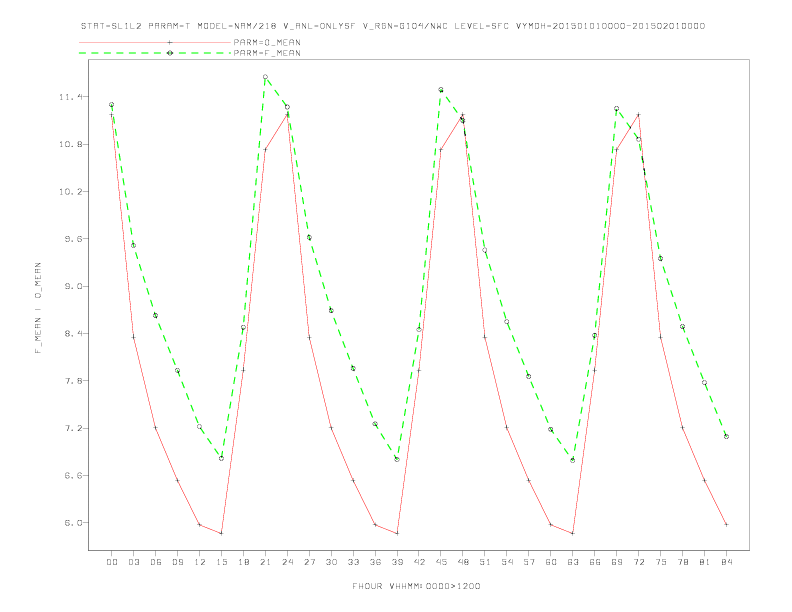Select the F_MEAN circle marker at hour 30

coord(331,310)
